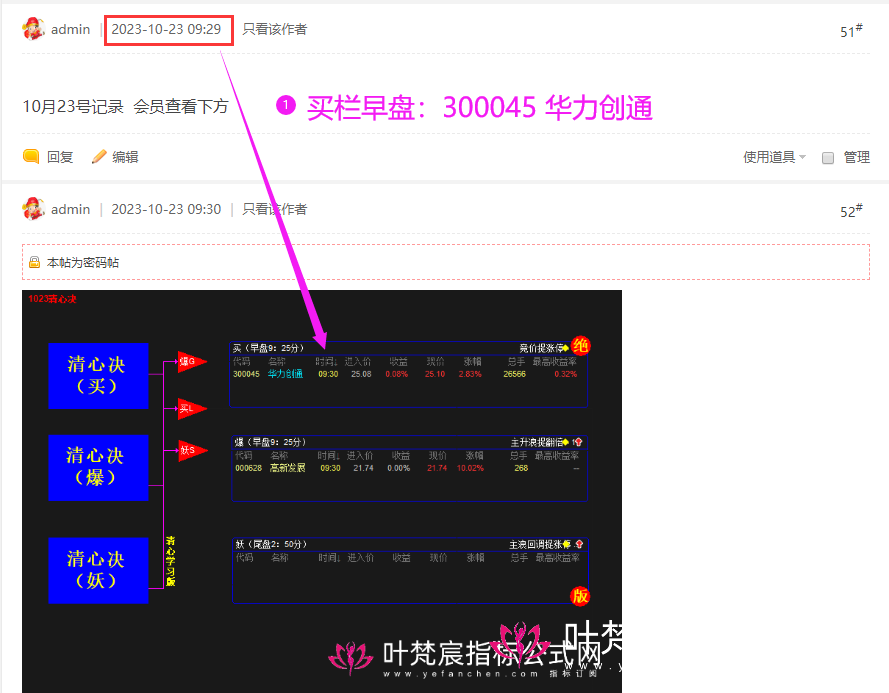Tick the 管理 checkbox
Image resolution: width=889 pixels, height=693 pixels.
pyautogui.click(x=828, y=158)
